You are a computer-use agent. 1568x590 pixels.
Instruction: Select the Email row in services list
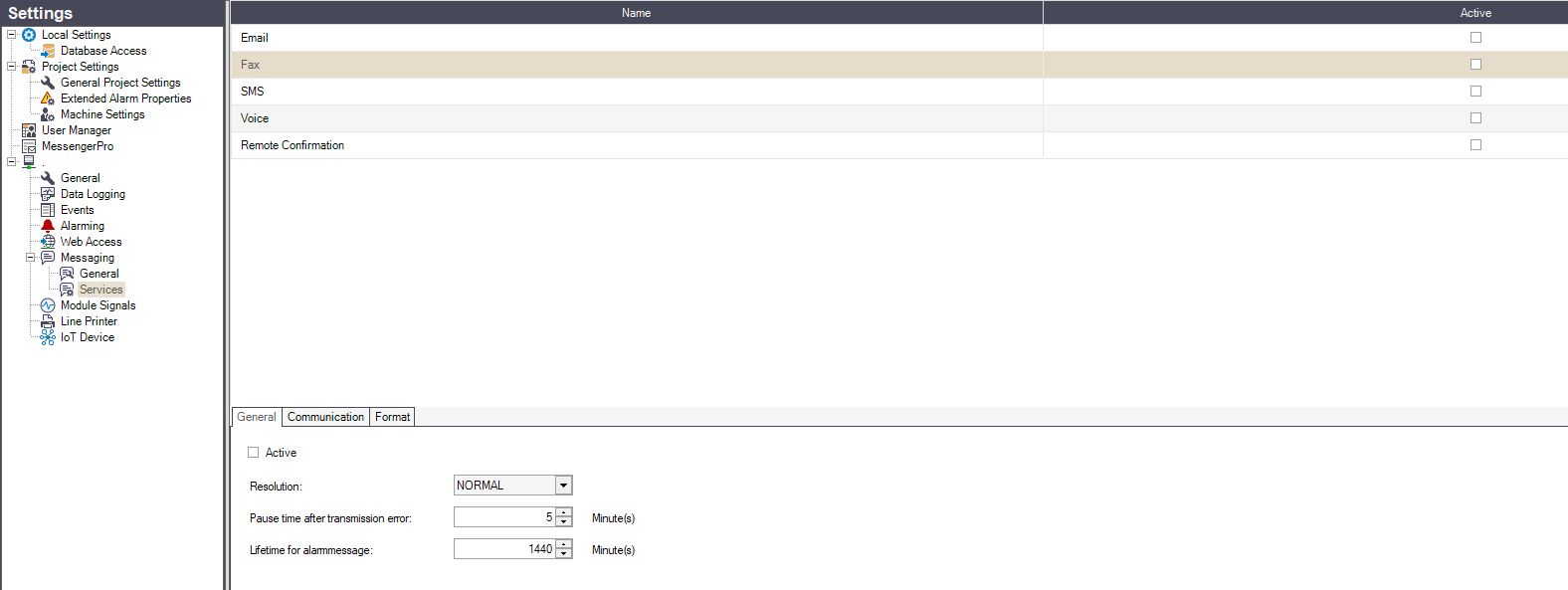899,38
